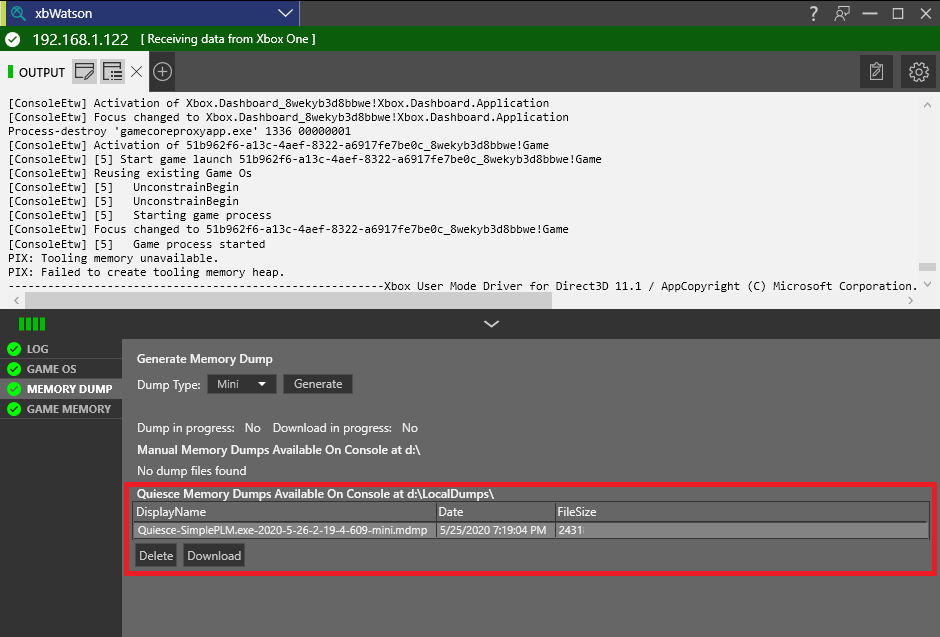
Task: Select the Quiesce-SimplePLM.exe mini.mdmp dump row
Action: (x=531, y=530)
